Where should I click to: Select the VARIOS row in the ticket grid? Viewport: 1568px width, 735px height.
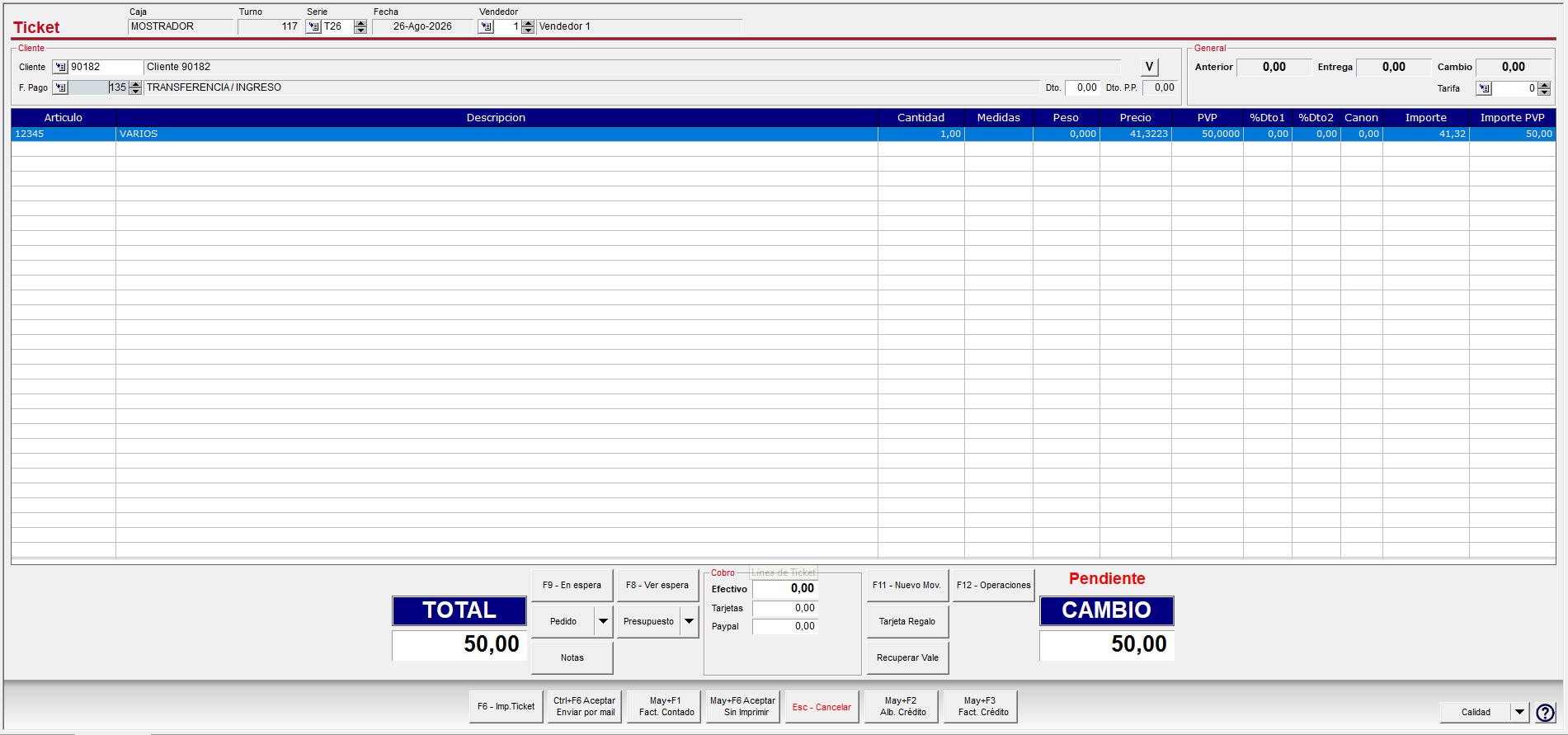click(783, 134)
